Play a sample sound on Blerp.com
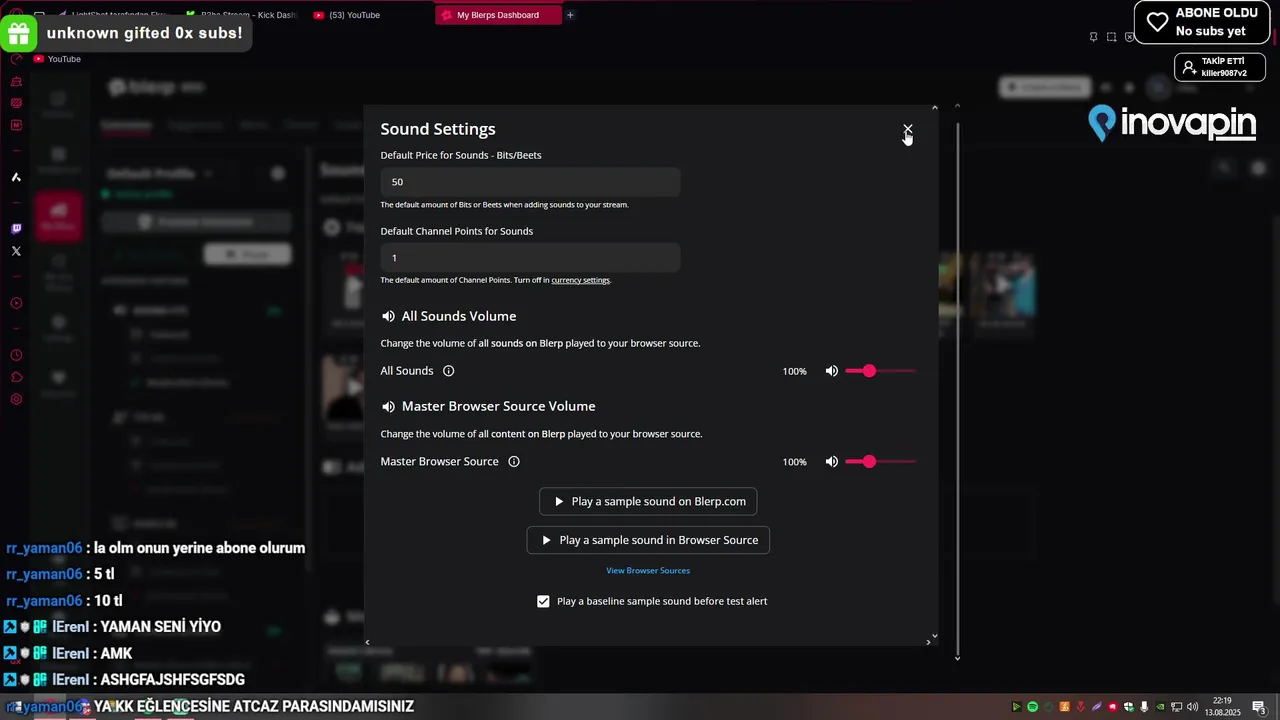The height and width of the screenshot is (720, 1280). pyautogui.click(x=648, y=501)
